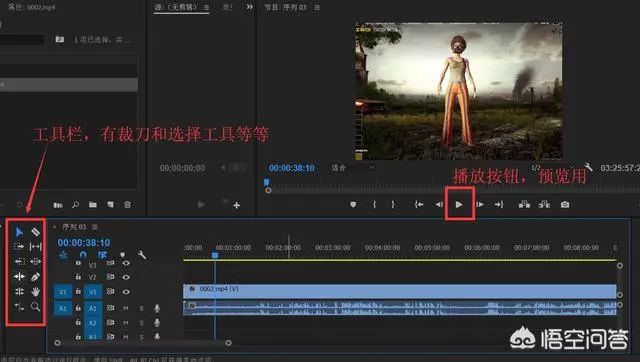
Task: Open the sequence 03 timeline panel menu
Action: click(x=95, y=227)
